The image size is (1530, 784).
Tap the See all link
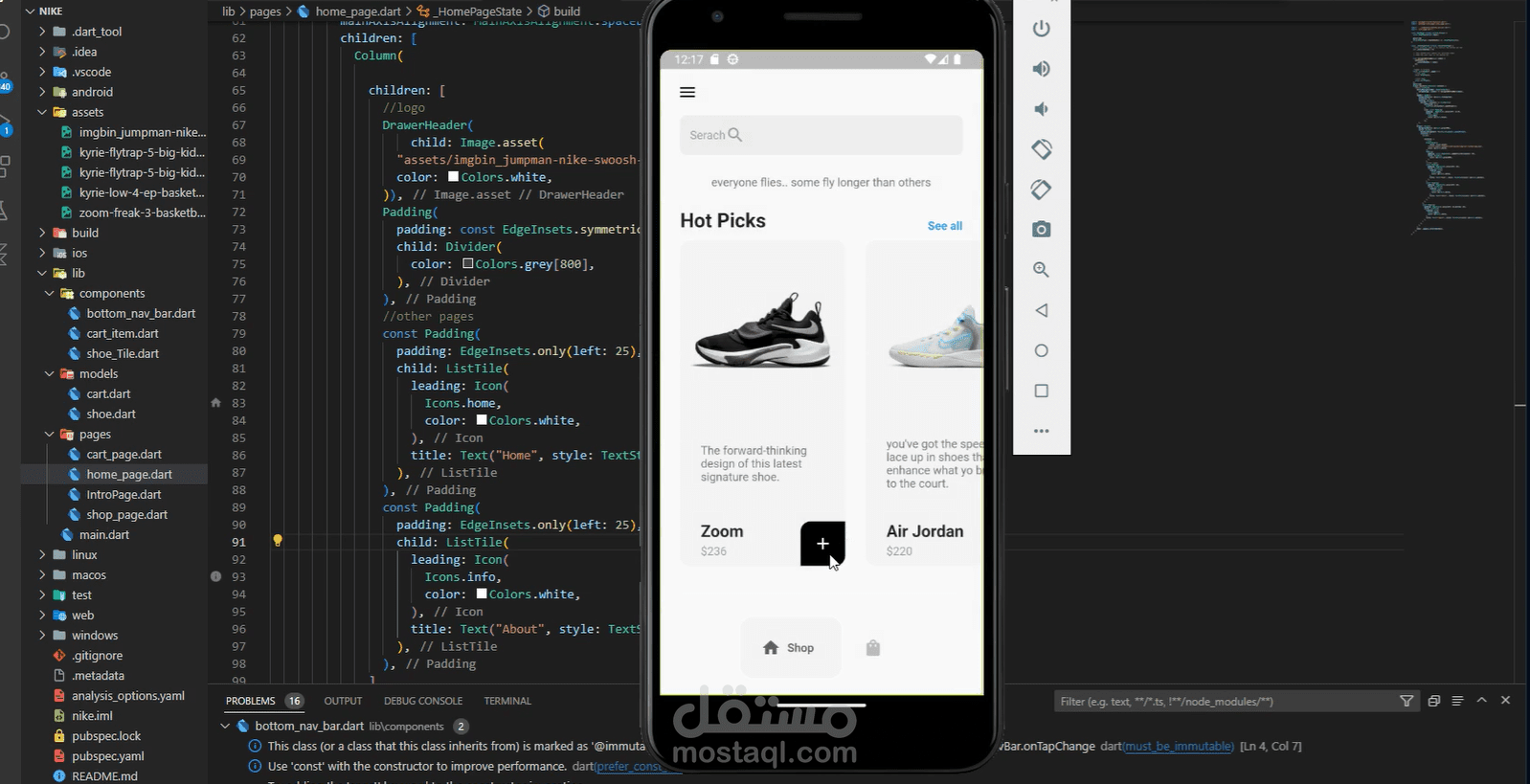click(944, 226)
